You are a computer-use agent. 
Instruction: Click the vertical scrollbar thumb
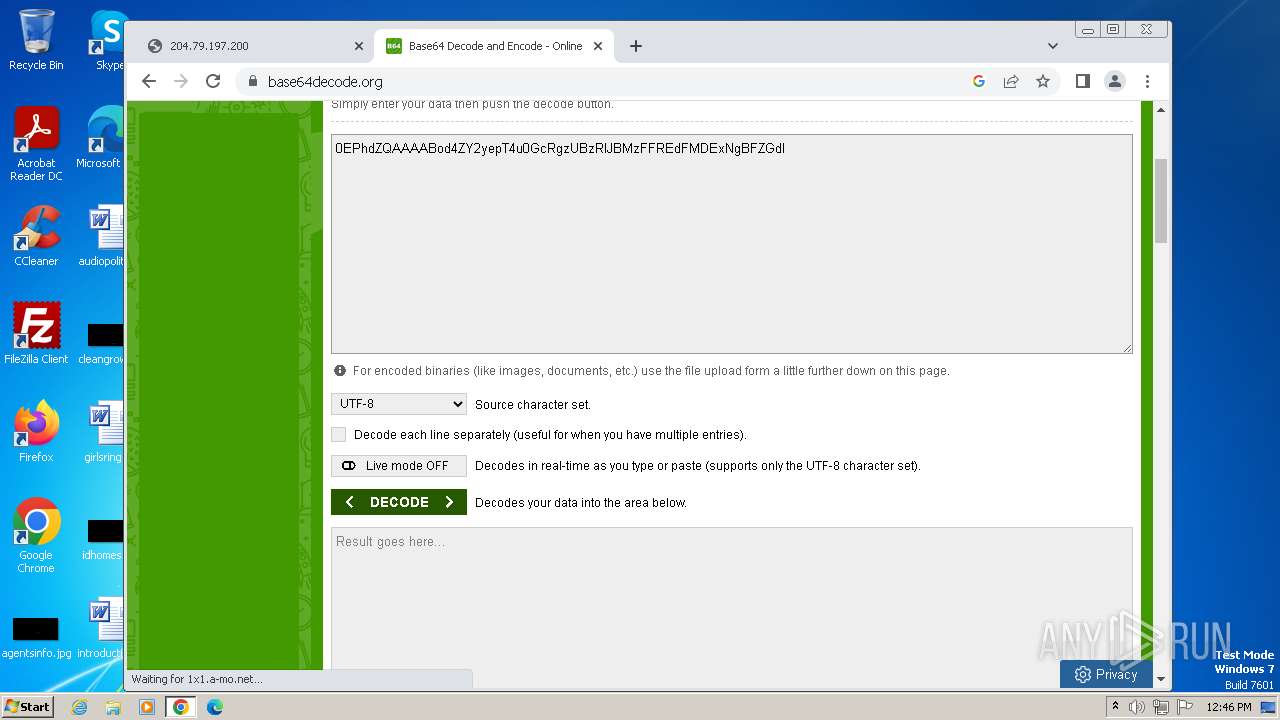point(1161,200)
